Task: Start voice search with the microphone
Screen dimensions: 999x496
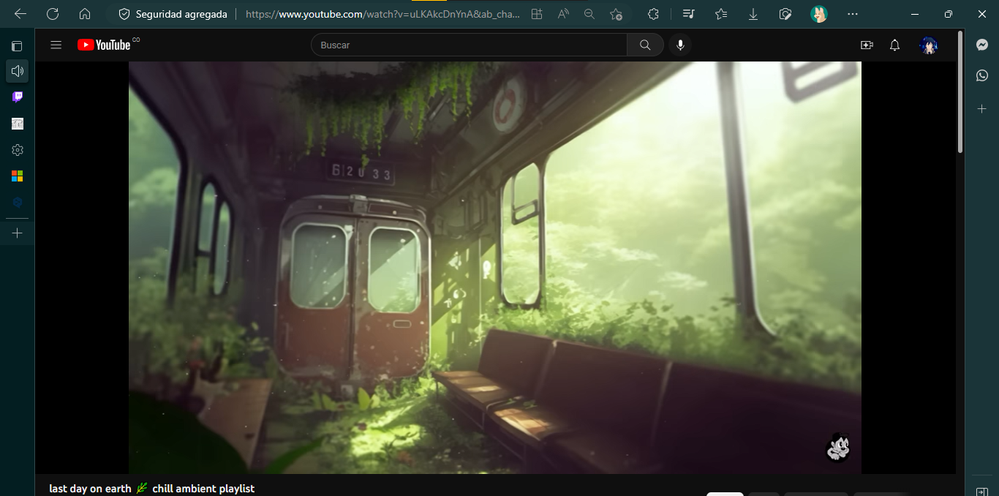Action: tap(680, 45)
